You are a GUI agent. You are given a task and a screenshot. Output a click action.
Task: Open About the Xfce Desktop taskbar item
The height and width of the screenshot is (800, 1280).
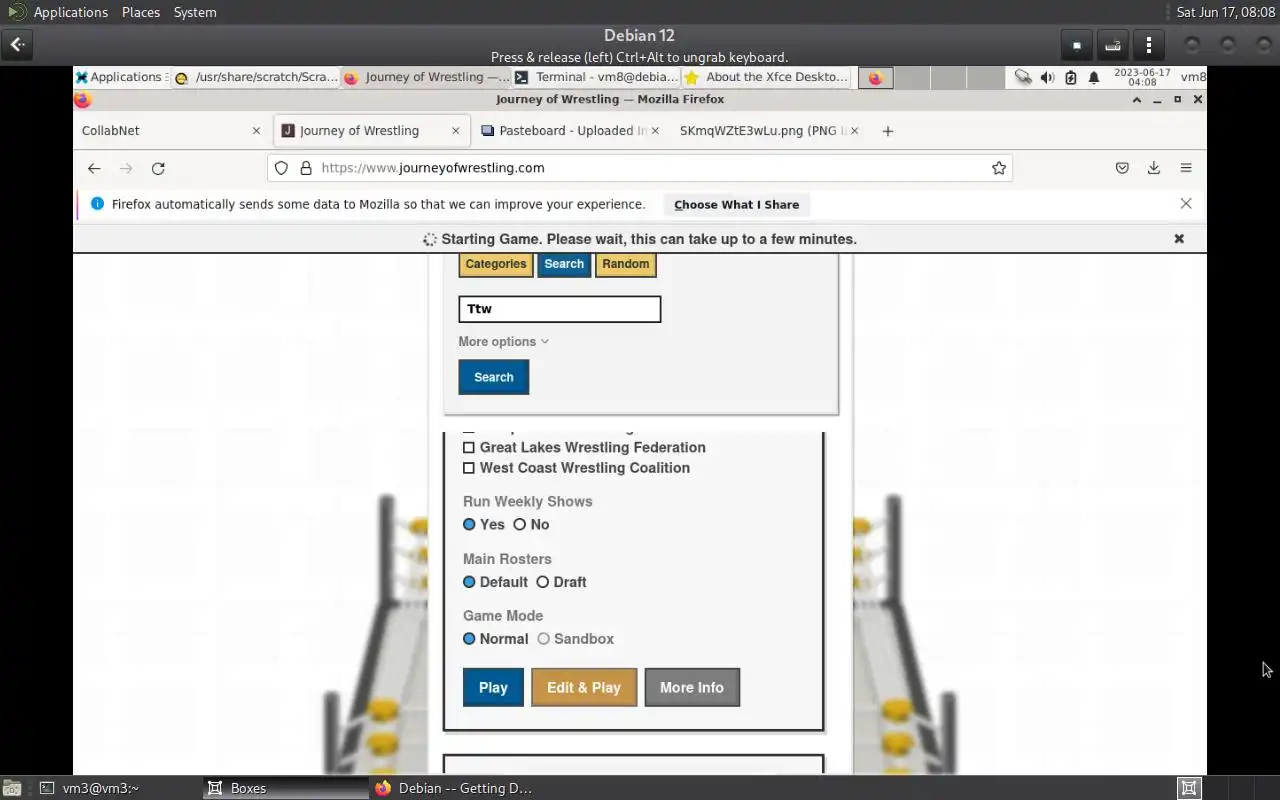tap(766, 77)
